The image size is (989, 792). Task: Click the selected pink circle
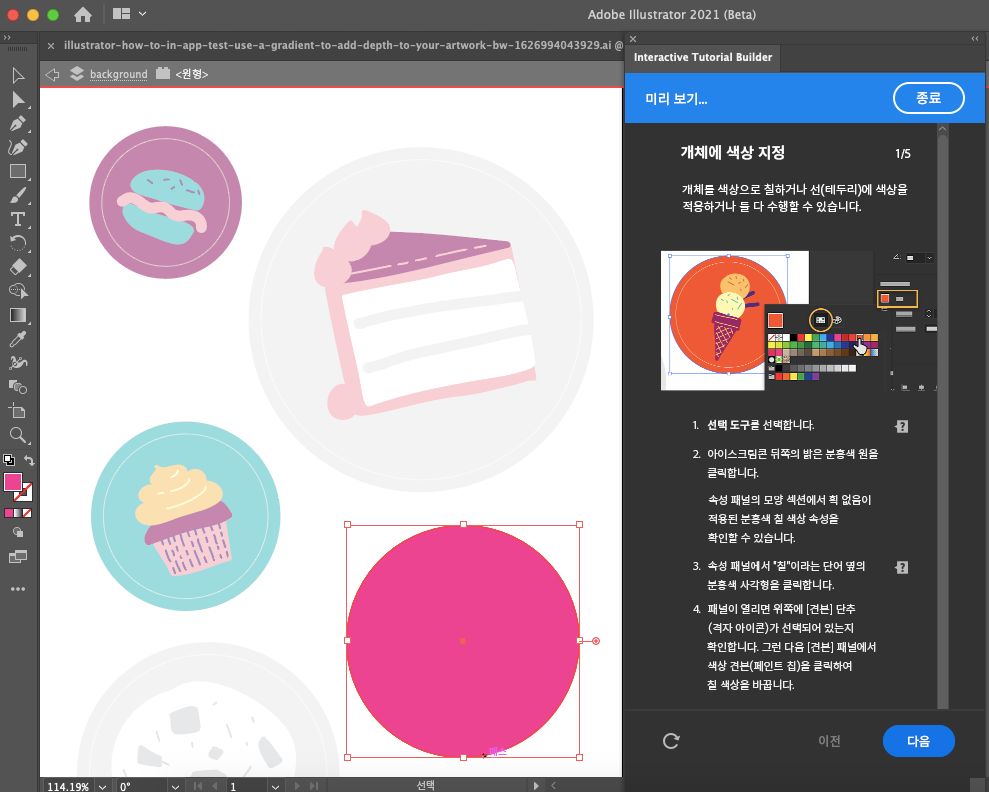click(463, 641)
